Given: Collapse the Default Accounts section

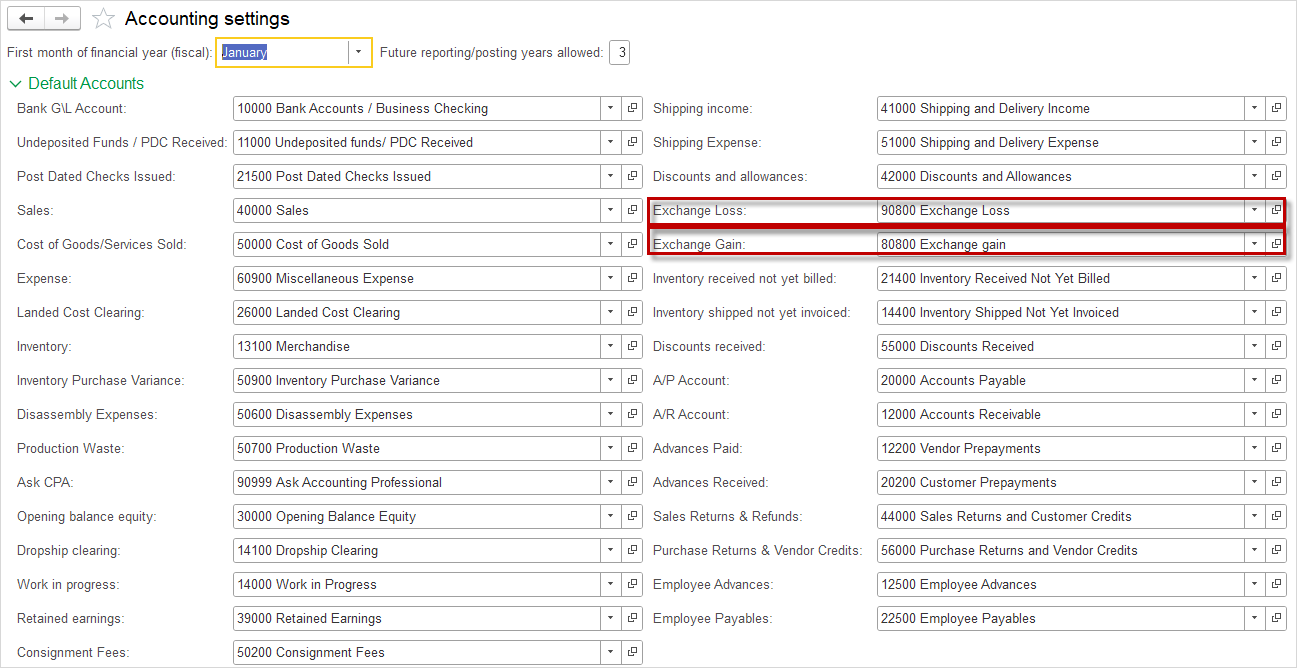Looking at the screenshot, I should coord(16,84).
